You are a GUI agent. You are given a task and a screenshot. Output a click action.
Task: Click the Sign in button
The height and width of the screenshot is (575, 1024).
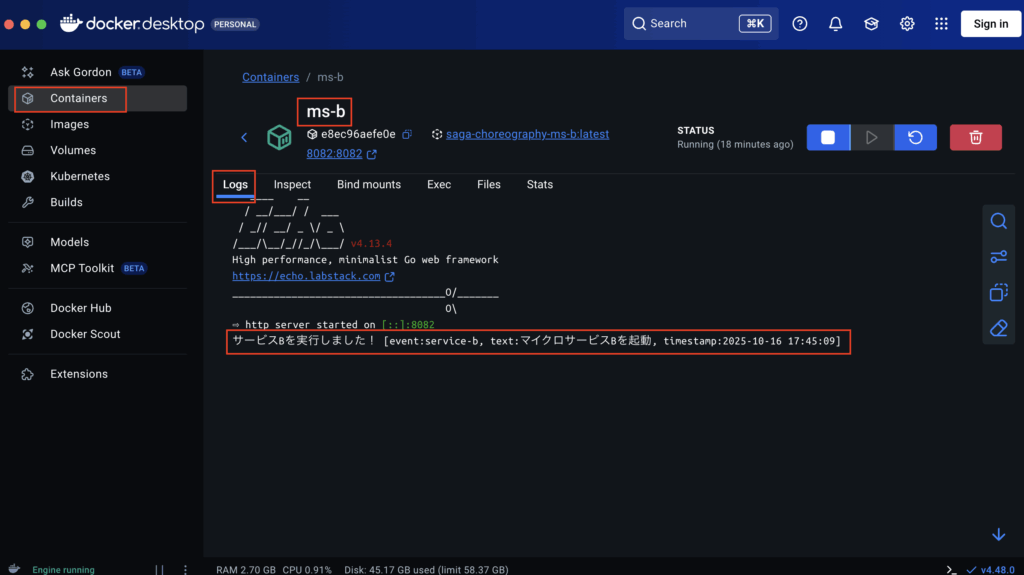990,24
